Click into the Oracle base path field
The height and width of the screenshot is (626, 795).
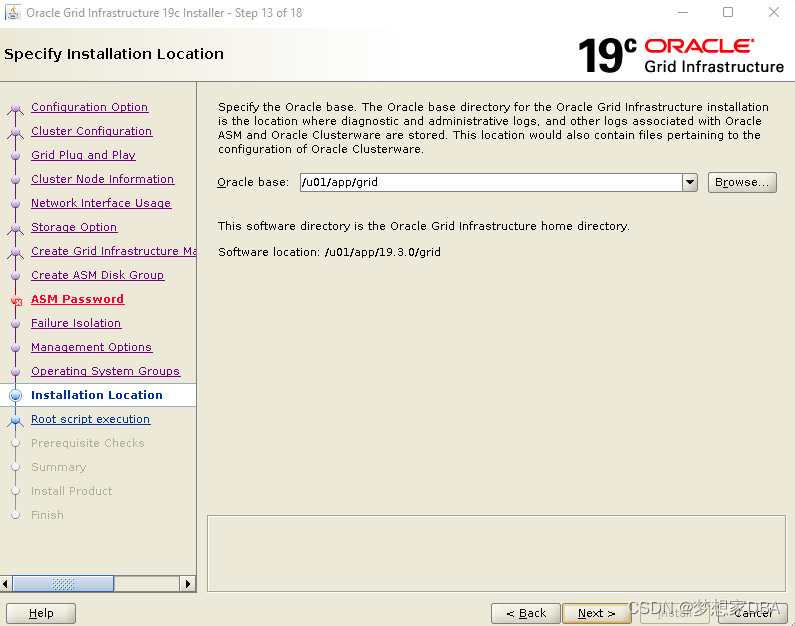491,182
